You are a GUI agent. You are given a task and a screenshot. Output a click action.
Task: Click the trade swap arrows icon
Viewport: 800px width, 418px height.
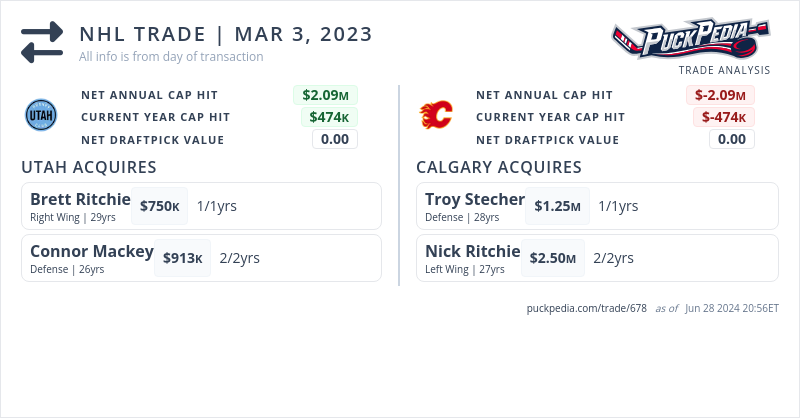point(42,43)
